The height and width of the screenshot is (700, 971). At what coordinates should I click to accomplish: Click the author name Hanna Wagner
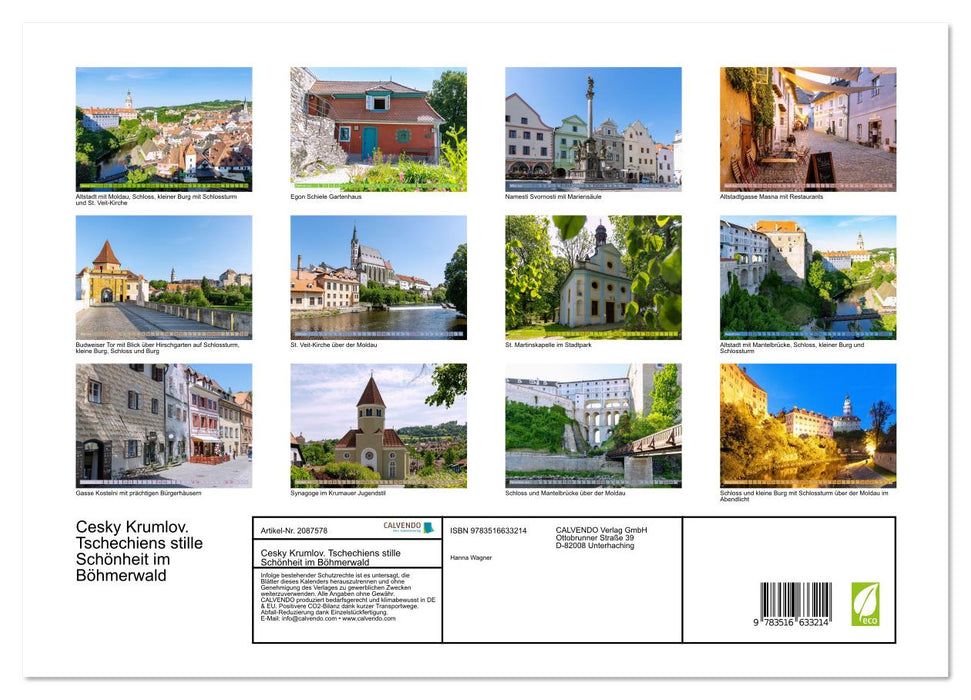click(471, 557)
